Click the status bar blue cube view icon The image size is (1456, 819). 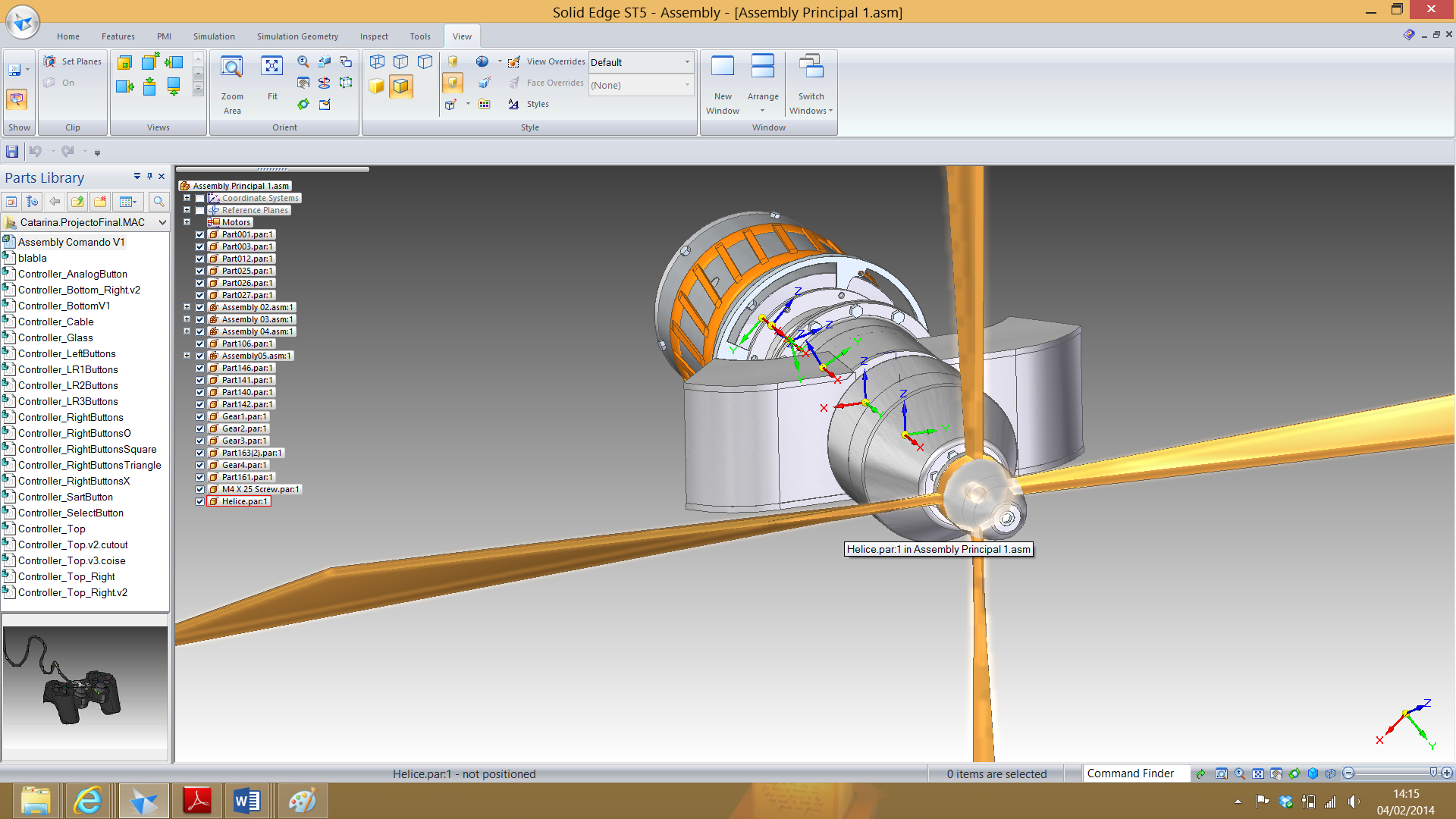pos(1313,773)
